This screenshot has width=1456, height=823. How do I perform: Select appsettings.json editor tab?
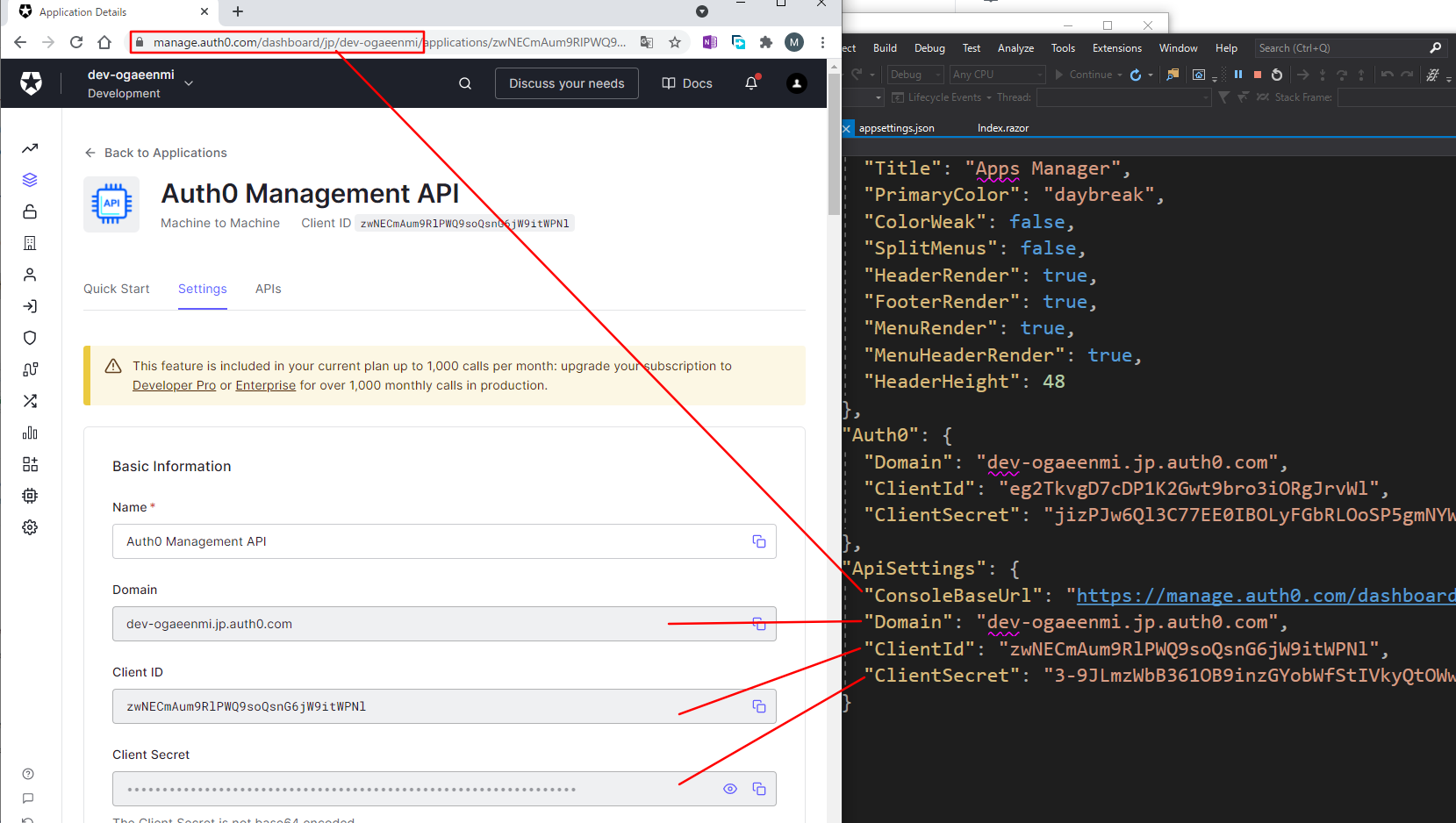(x=896, y=128)
